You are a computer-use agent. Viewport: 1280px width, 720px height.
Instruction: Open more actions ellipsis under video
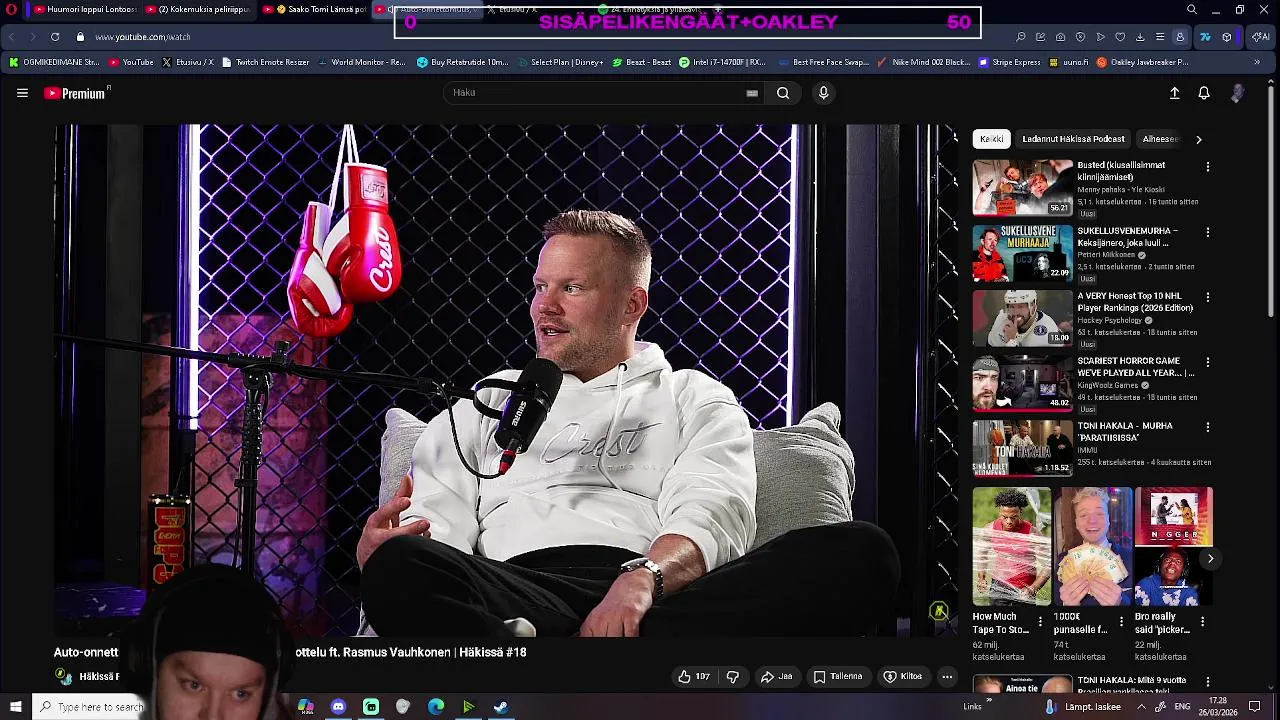[x=947, y=677]
